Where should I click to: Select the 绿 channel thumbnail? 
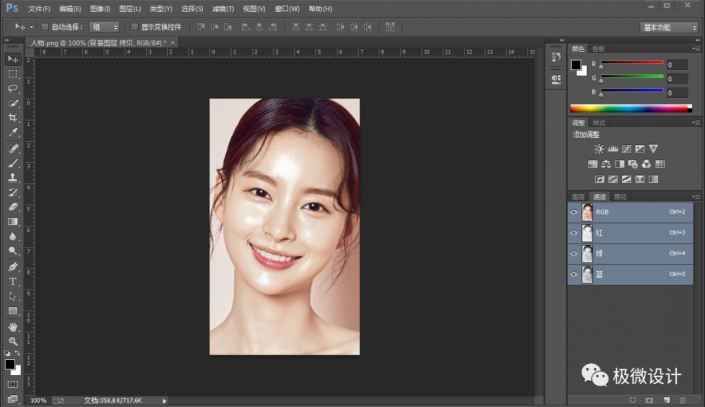coord(587,253)
